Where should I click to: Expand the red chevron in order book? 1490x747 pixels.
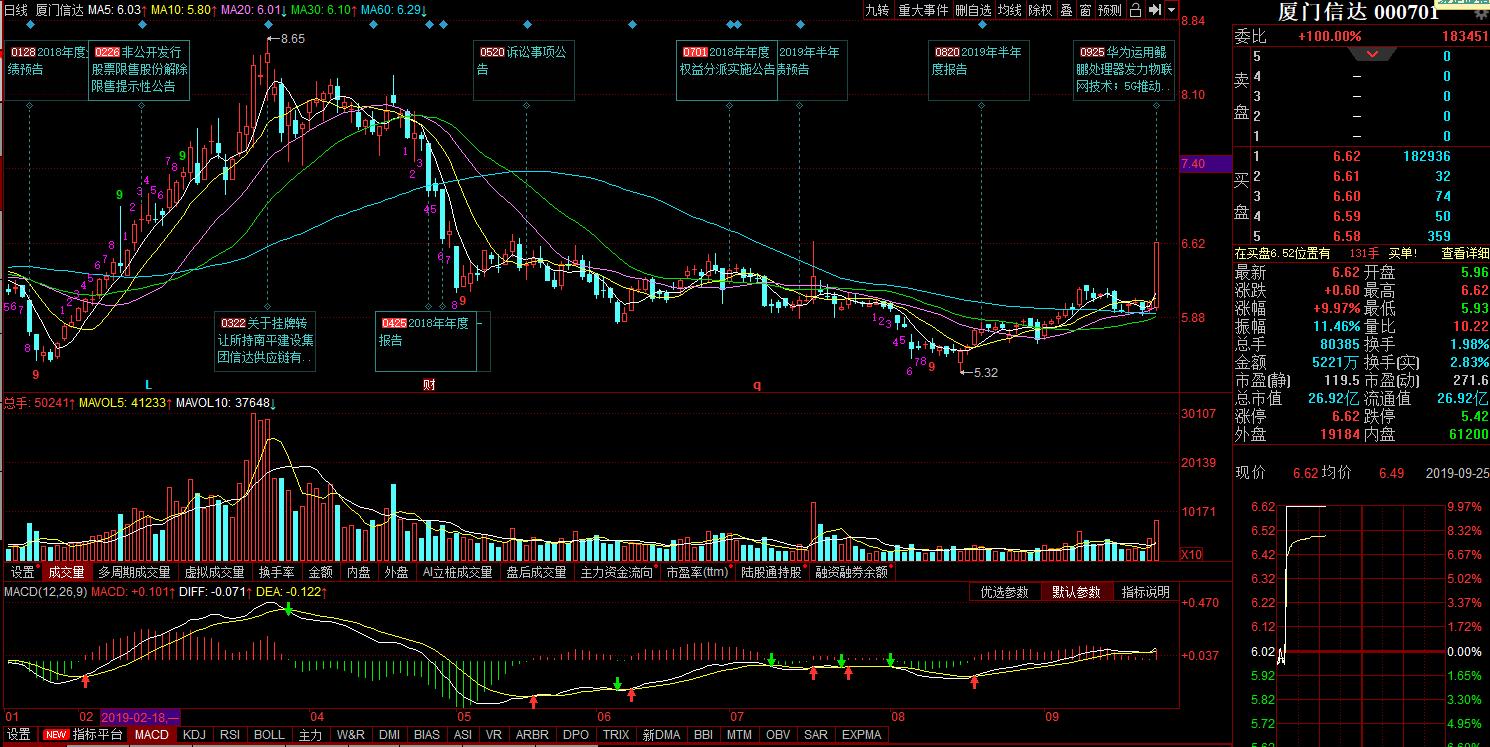(1372, 54)
